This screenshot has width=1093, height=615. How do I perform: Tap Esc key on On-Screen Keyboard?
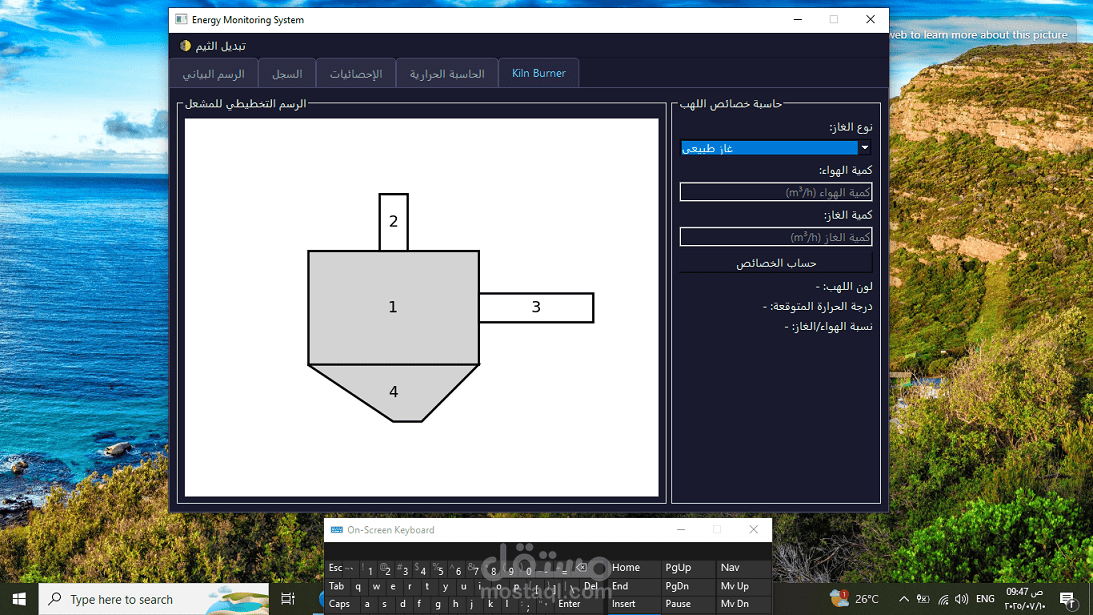(335, 568)
